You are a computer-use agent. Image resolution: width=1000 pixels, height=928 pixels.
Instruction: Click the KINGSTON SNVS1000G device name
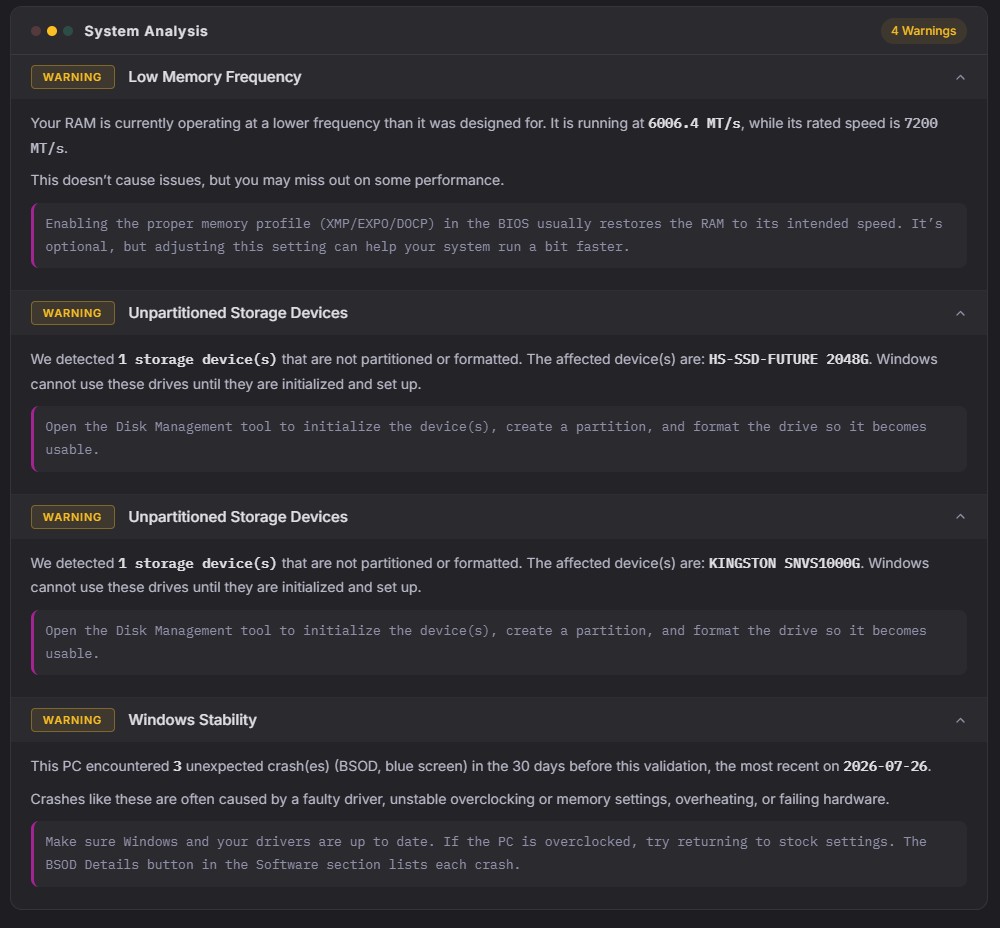click(x=784, y=563)
